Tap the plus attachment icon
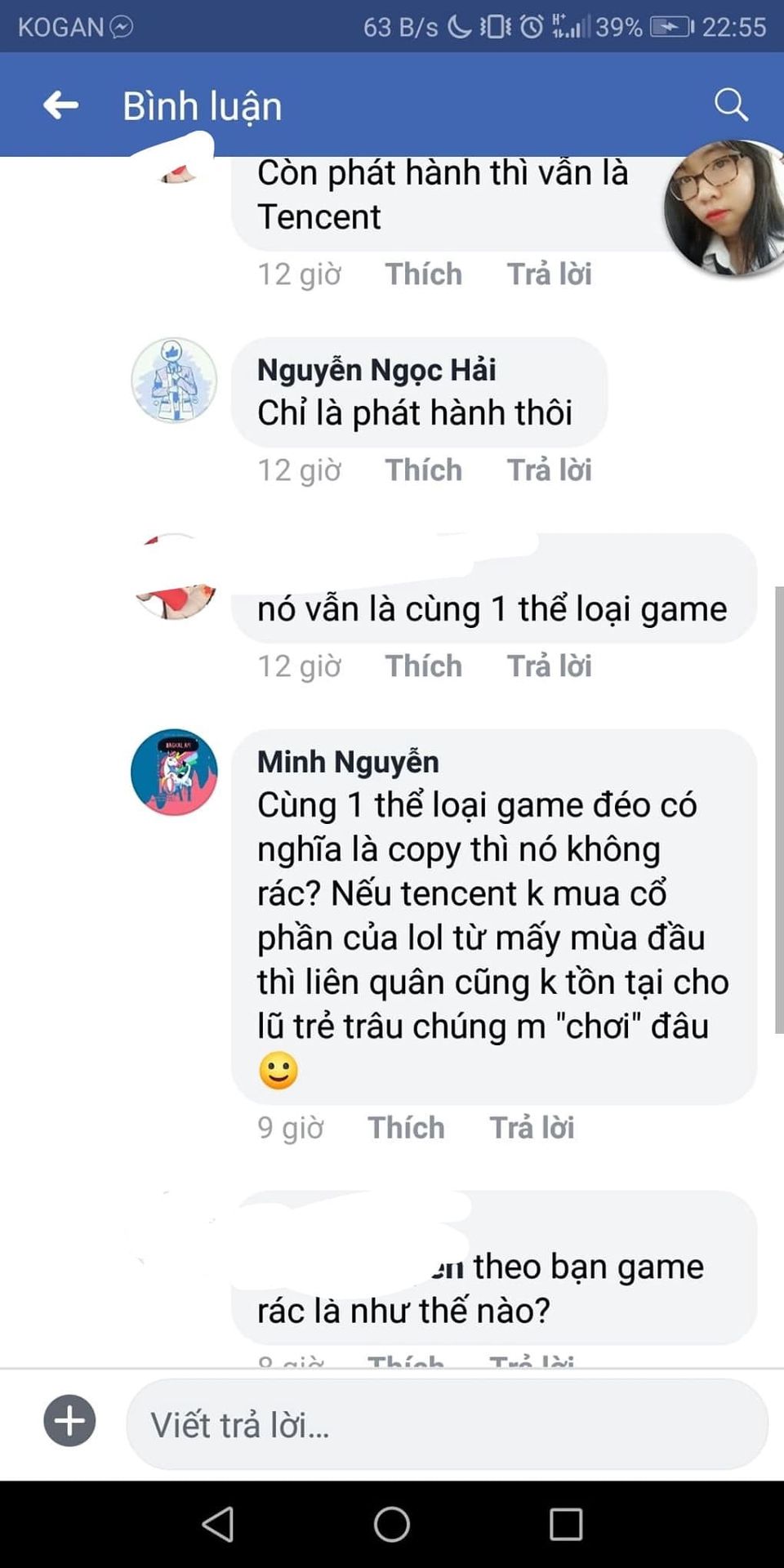 (69, 1420)
